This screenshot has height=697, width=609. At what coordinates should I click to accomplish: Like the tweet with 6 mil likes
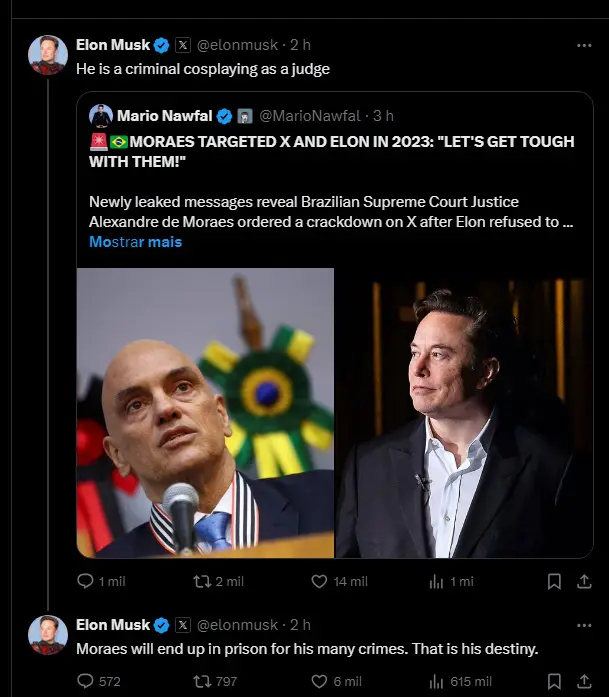pyautogui.click(x=320, y=682)
